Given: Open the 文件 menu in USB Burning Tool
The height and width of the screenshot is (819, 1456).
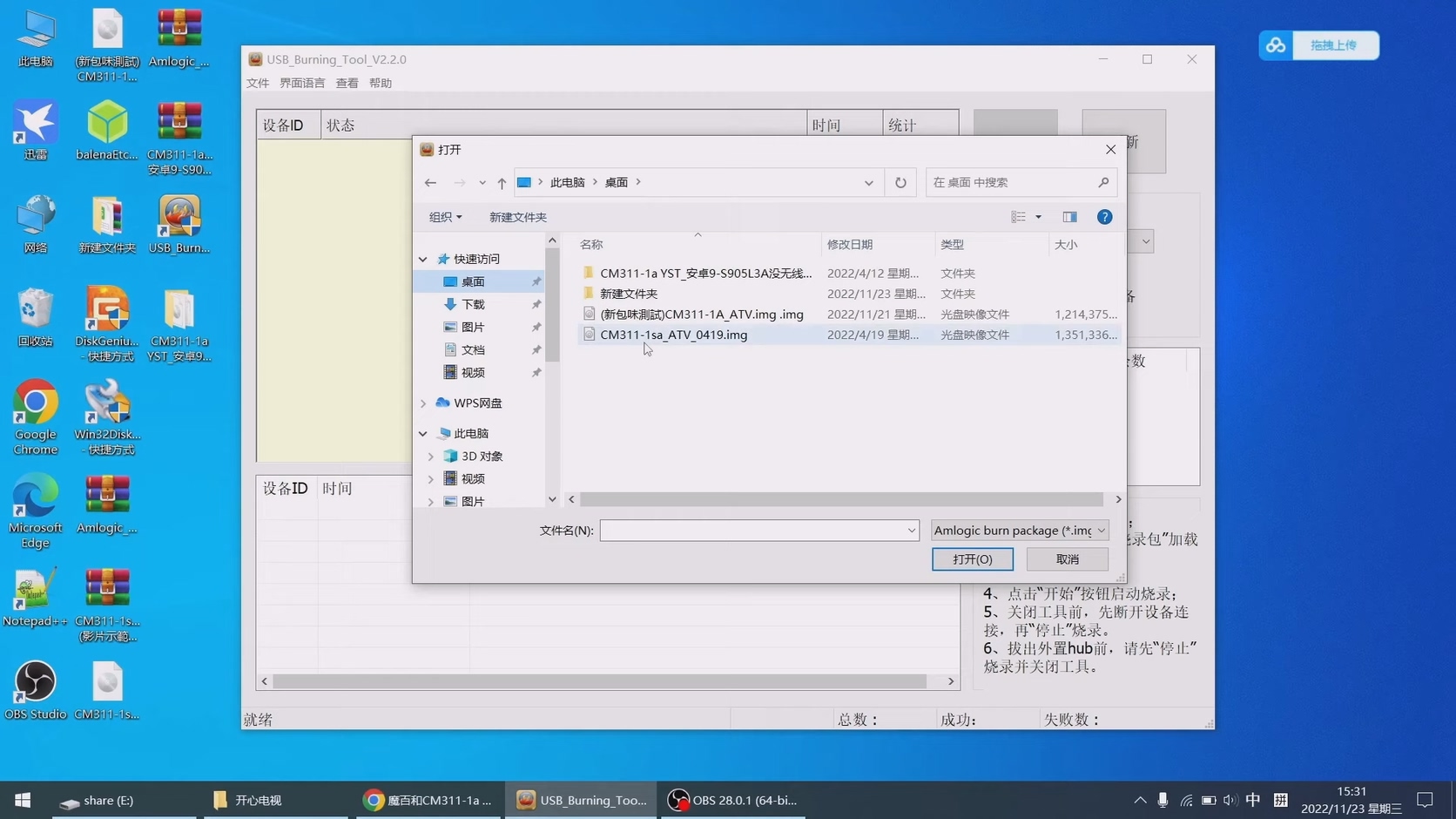Looking at the screenshot, I should pos(258,83).
